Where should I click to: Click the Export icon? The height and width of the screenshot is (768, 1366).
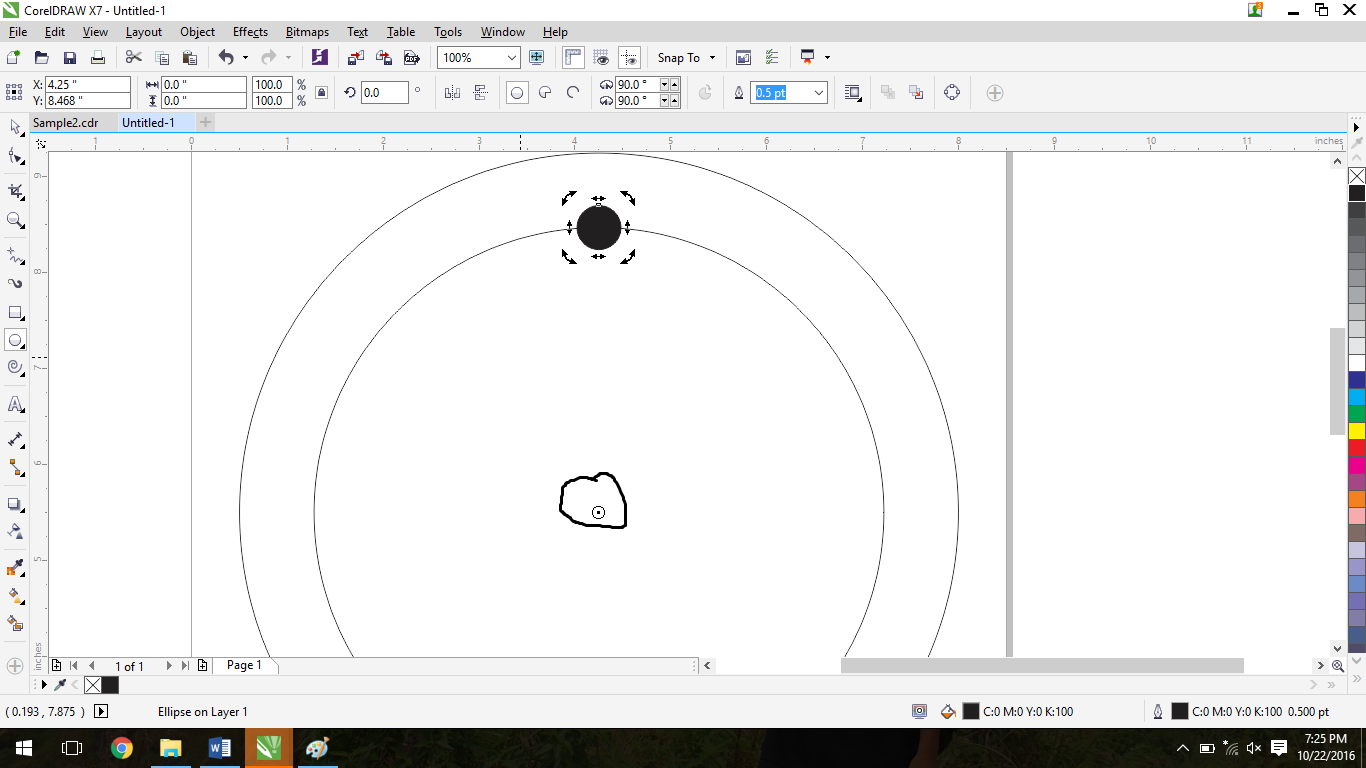coord(384,58)
